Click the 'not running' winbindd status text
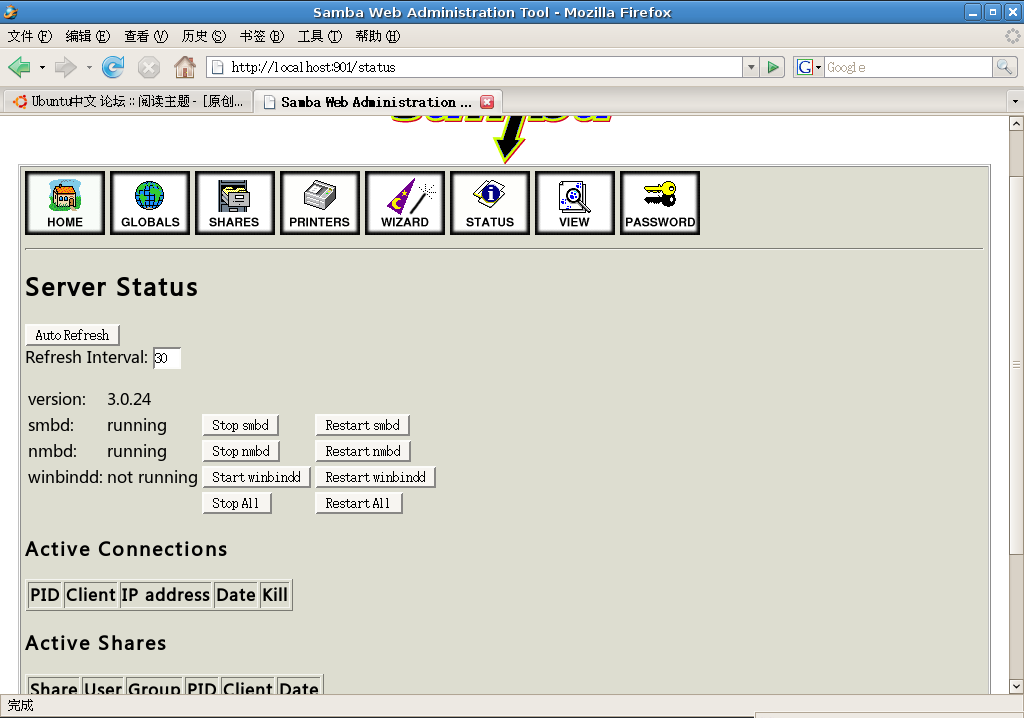This screenshot has width=1024, height=718. (x=152, y=478)
